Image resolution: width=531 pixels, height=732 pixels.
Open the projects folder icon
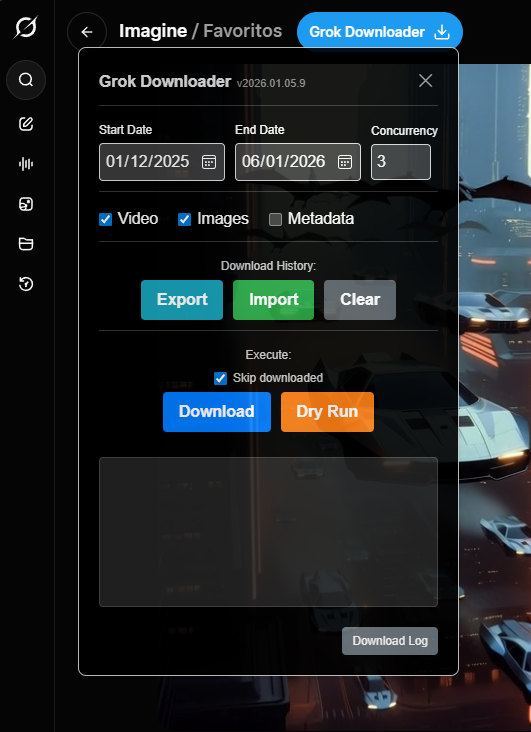(26, 244)
